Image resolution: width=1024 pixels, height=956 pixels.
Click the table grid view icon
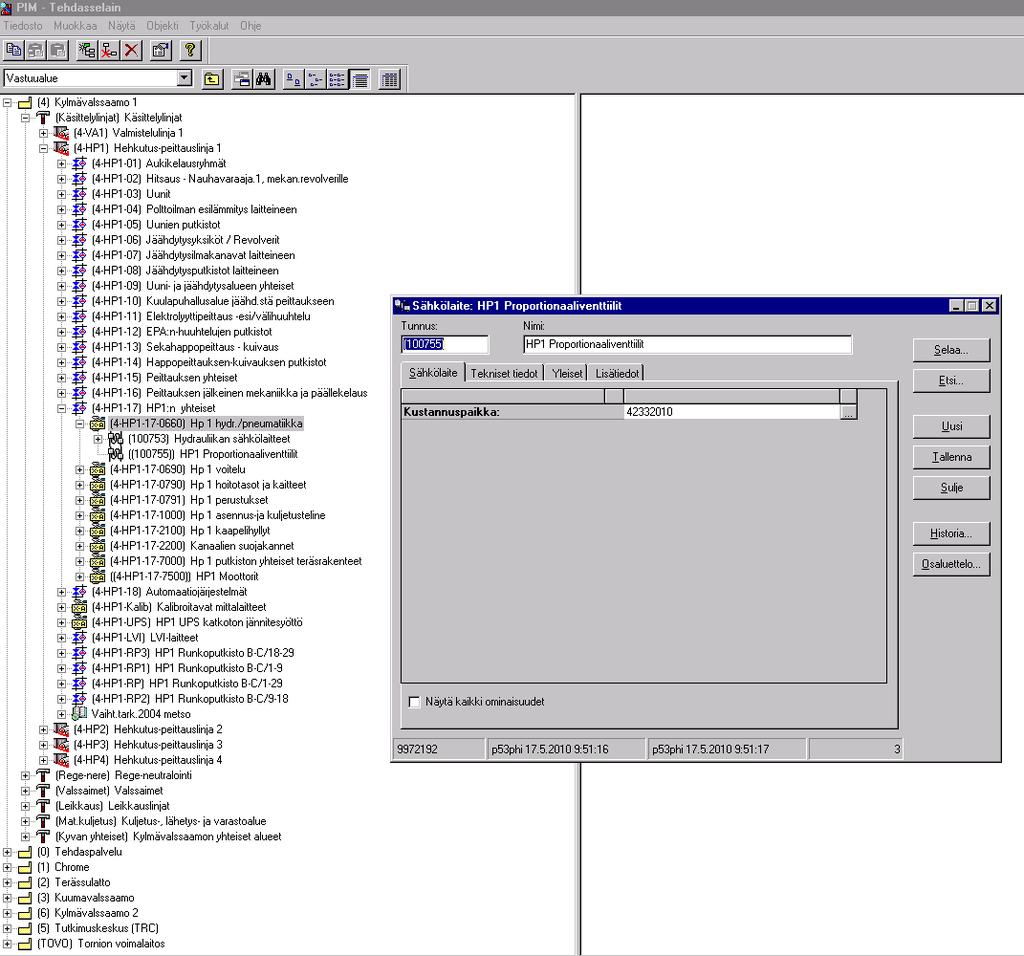tap(390, 80)
